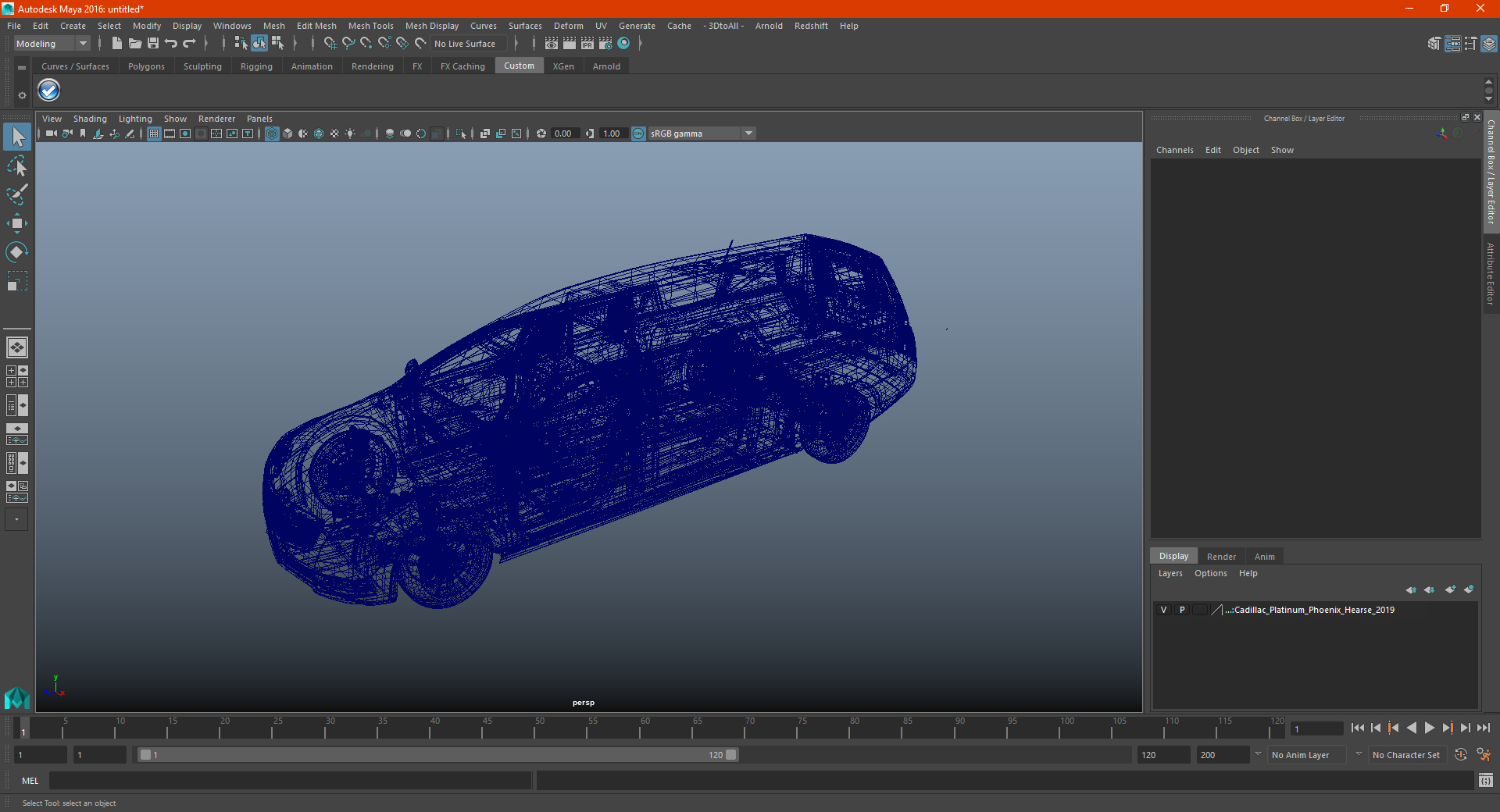Move selected layer up
This screenshot has height=812, width=1500.
1411,589
